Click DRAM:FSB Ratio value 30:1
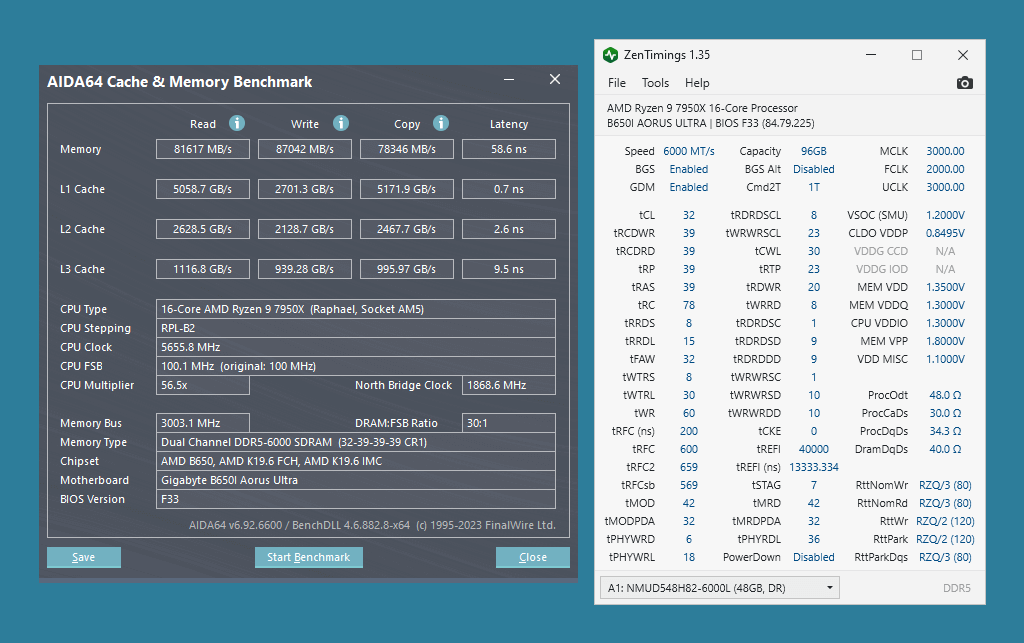1024x643 pixels. [x=509, y=423]
